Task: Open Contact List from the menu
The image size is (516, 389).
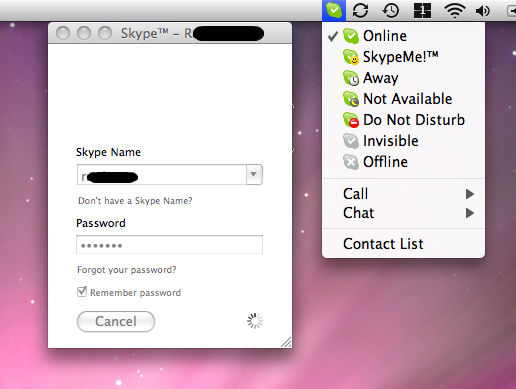Action: 403,244
